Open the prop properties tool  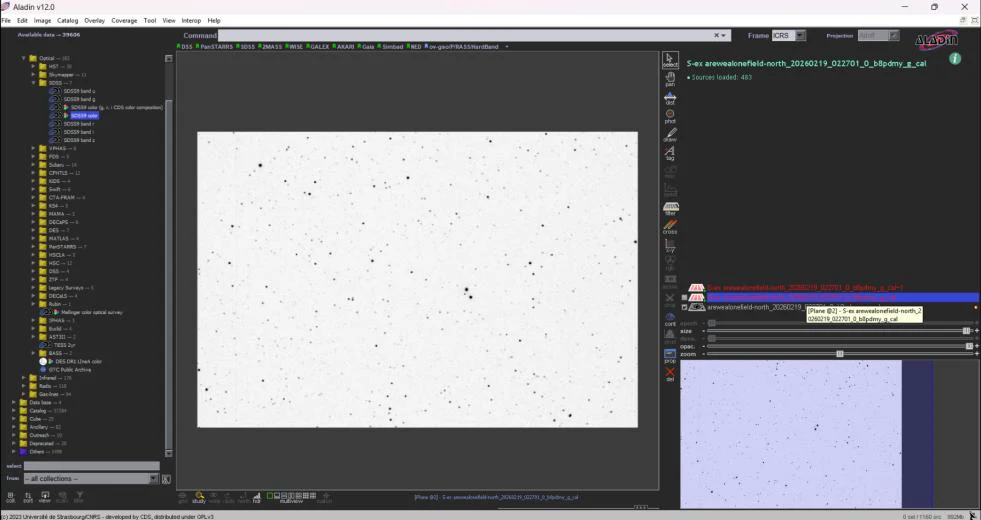[x=670, y=355]
